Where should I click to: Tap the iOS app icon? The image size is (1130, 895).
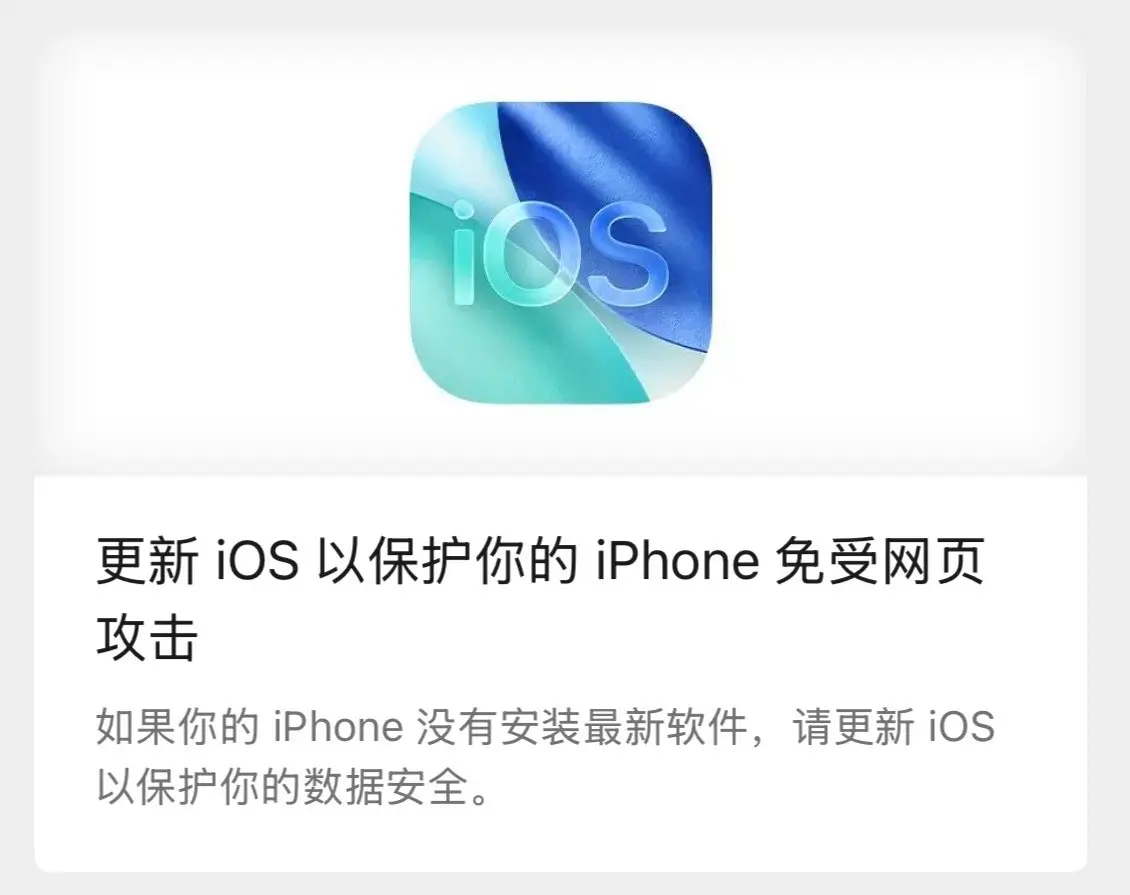(x=561, y=252)
